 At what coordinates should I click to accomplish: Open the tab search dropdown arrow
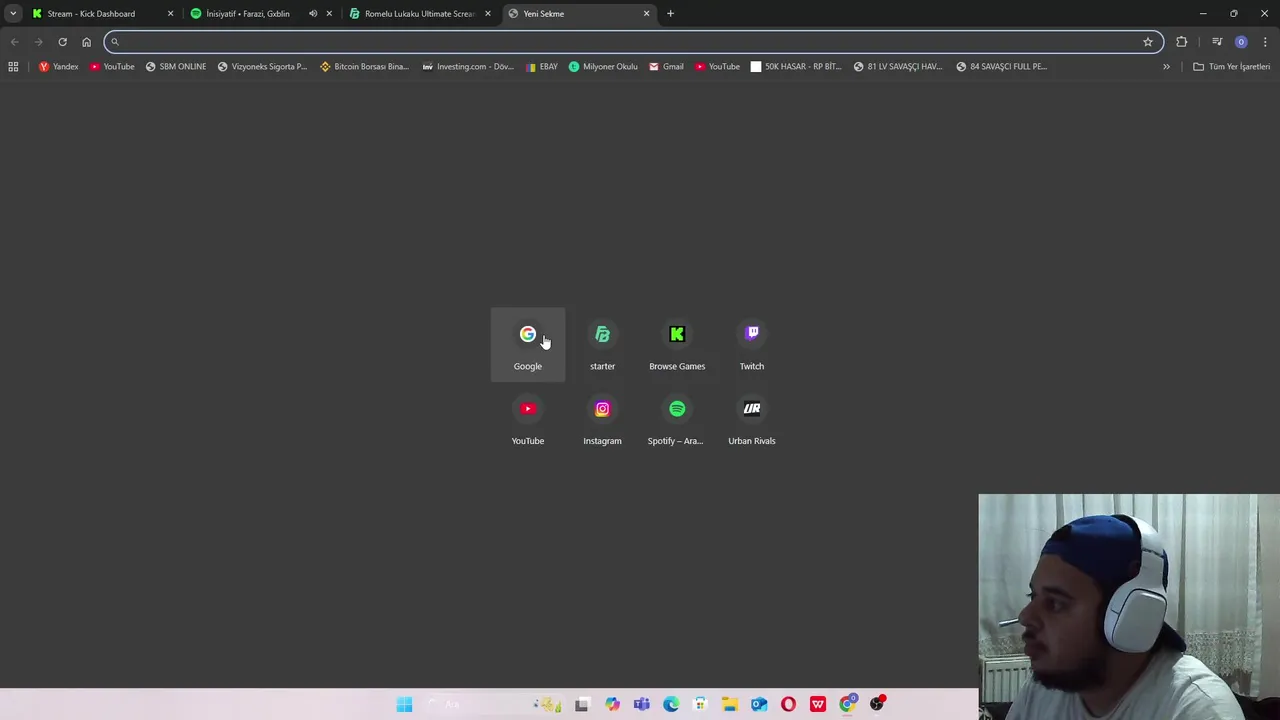[13, 14]
